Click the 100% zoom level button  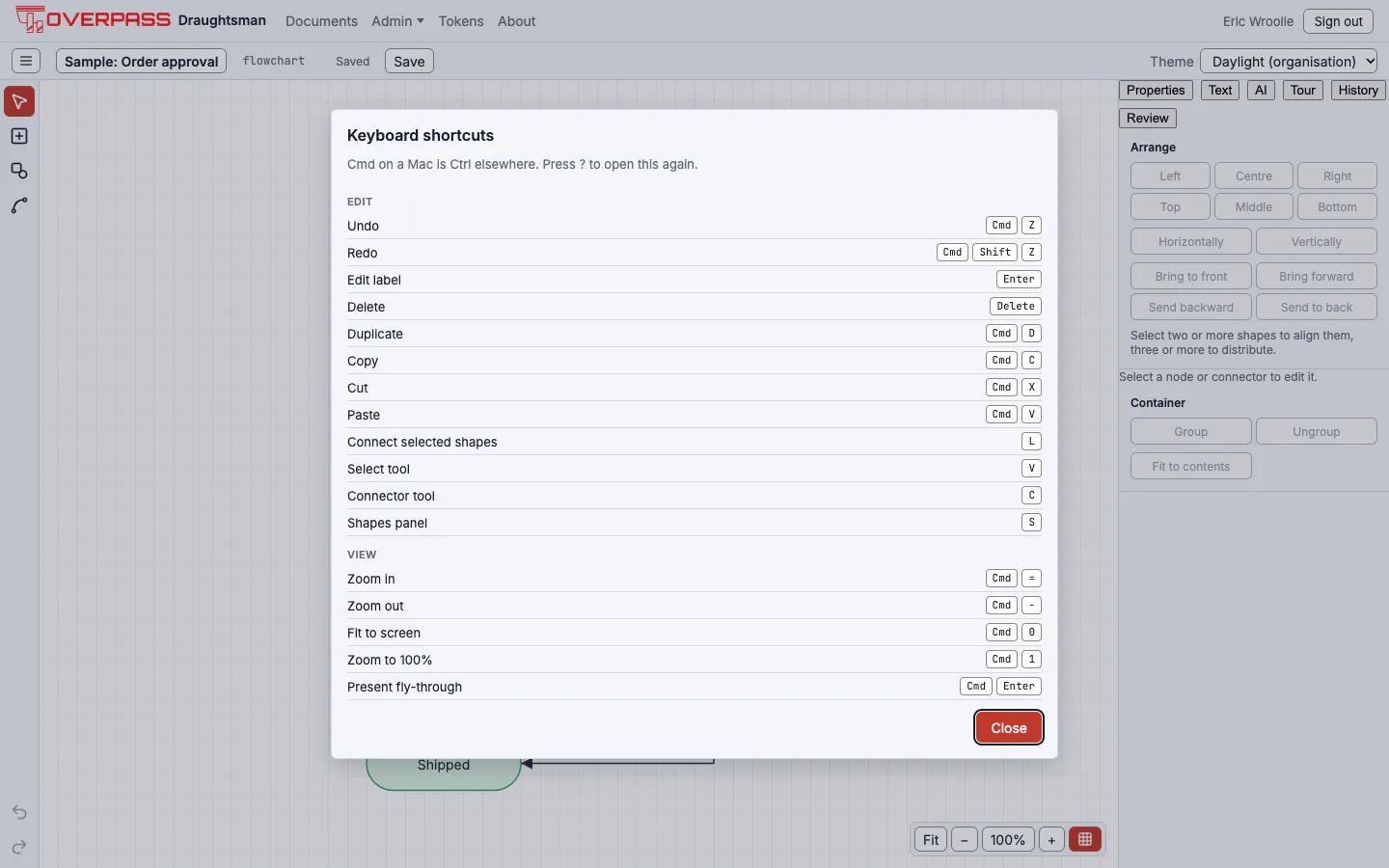click(x=1008, y=839)
